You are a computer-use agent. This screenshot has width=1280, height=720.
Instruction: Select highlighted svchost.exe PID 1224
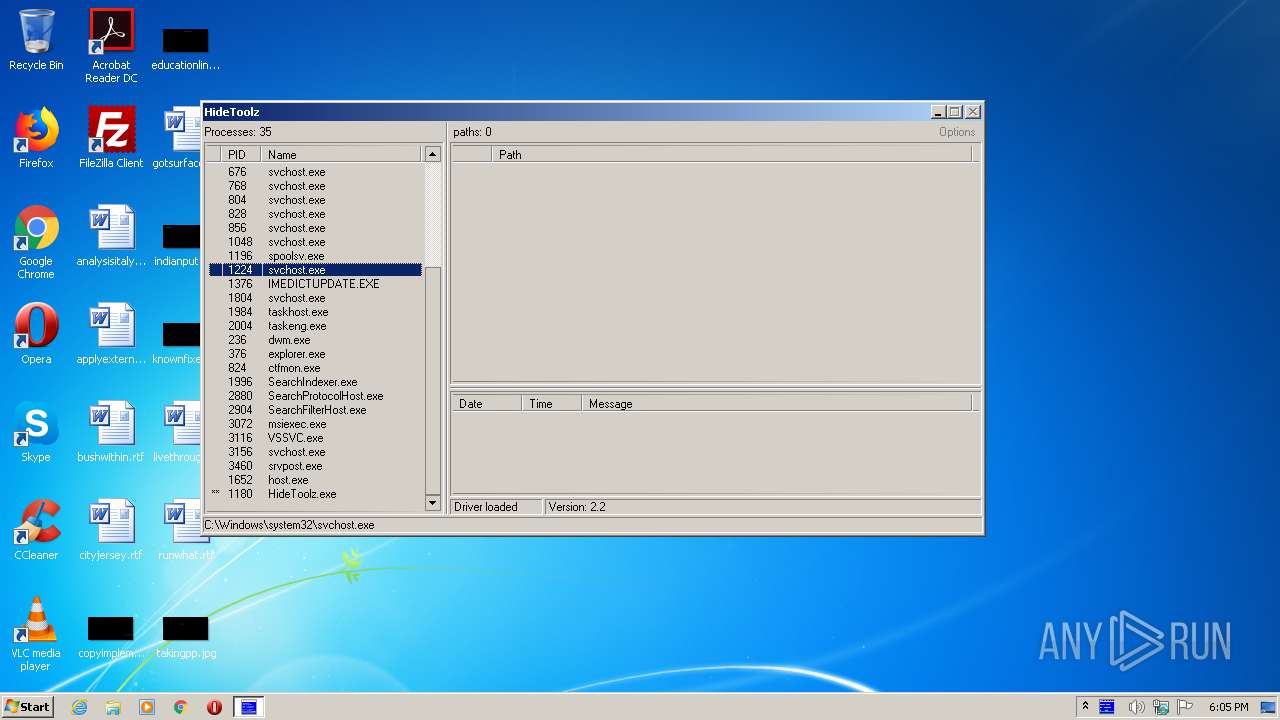[315, 270]
